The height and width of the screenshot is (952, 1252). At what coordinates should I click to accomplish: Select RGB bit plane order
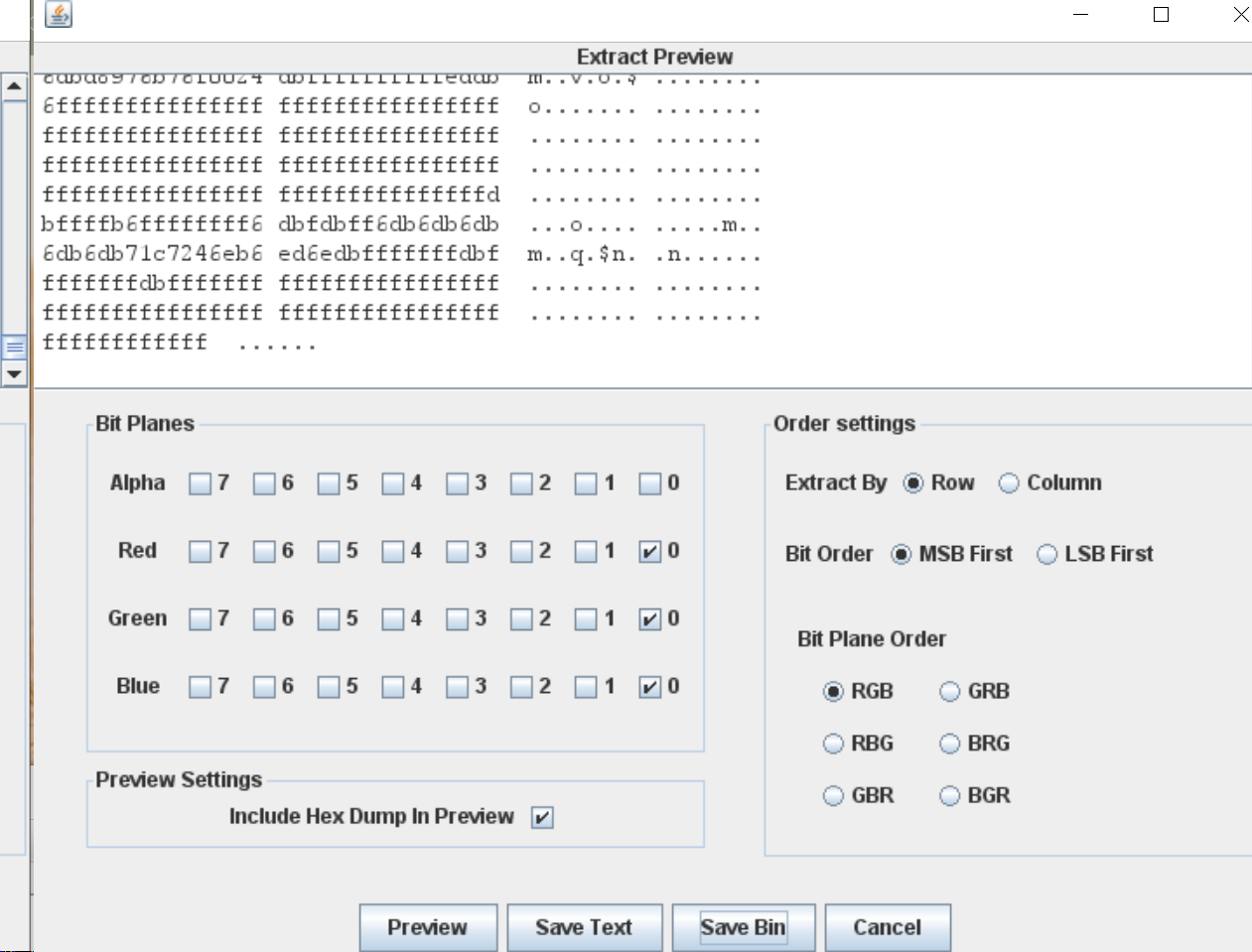click(x=834, y=692)
